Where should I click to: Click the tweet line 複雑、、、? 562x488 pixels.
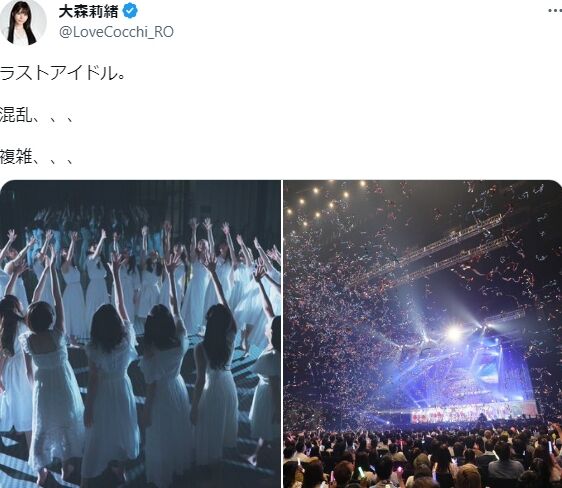pos(37,157)
